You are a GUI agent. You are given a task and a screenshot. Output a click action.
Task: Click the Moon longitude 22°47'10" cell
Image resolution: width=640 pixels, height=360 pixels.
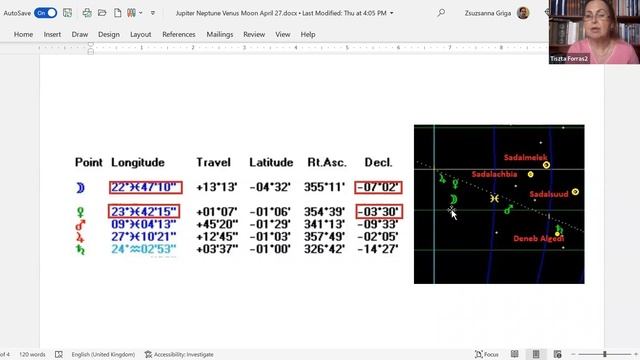coord(146,187)
